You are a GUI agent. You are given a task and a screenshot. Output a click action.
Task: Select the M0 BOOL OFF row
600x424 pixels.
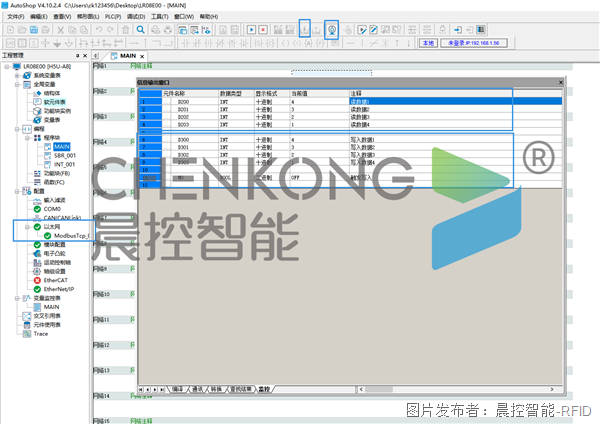click(x=300, y=177)
